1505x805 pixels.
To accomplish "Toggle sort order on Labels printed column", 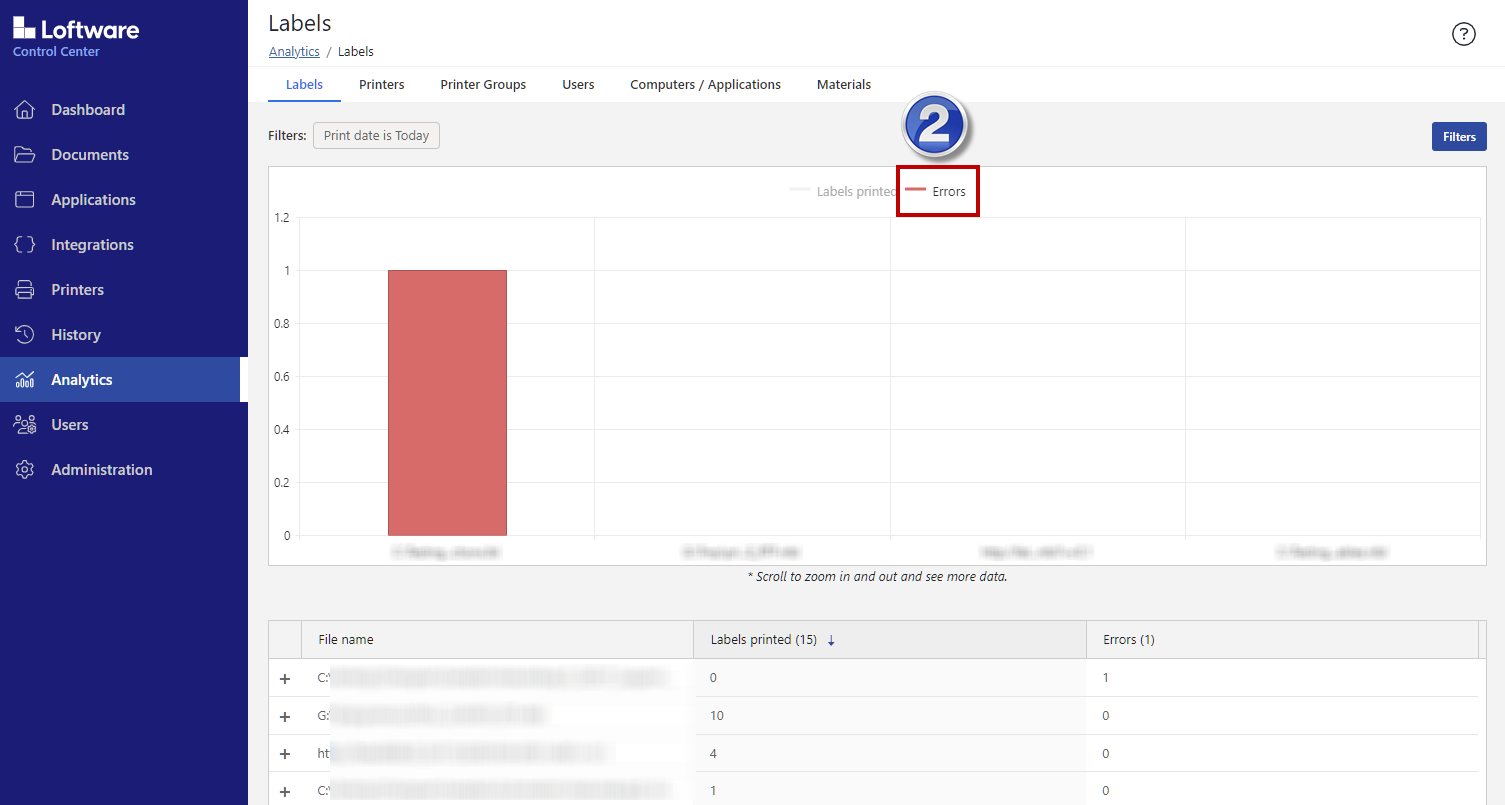I will coord(831,639).
